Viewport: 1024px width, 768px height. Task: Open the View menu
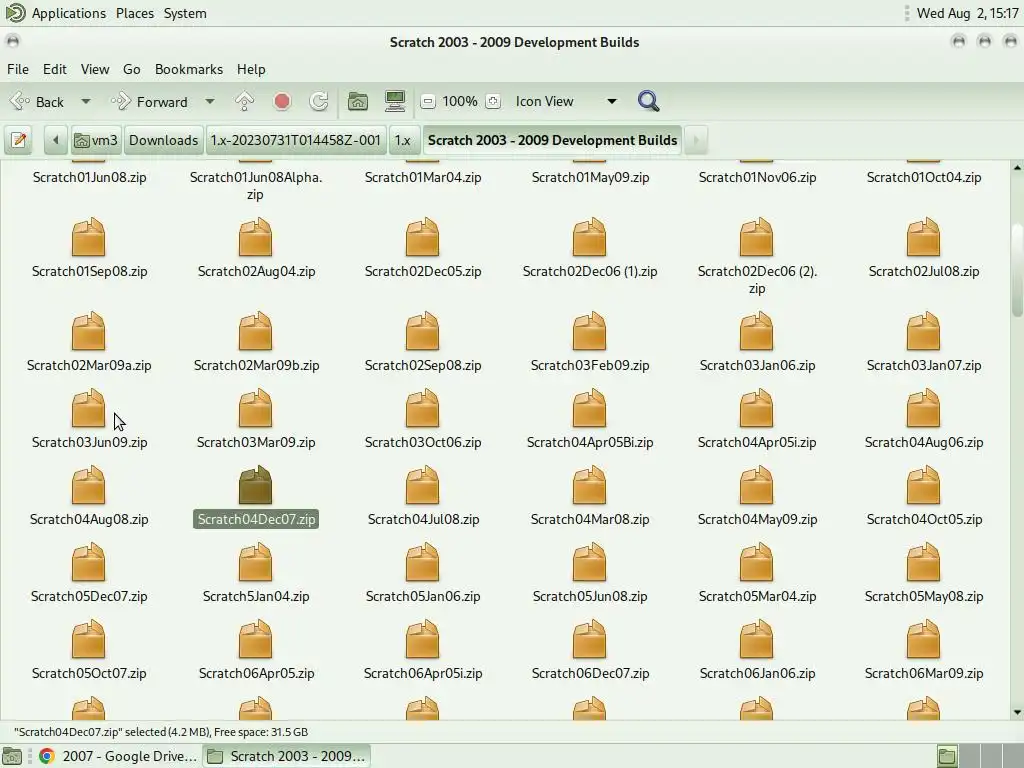click(x=95, y=69)
